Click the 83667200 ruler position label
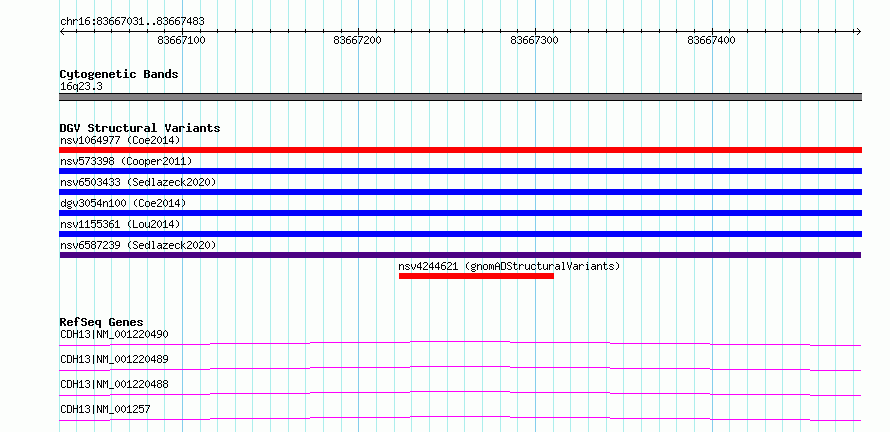The image size is (890, 432). [x=358, y=40]
